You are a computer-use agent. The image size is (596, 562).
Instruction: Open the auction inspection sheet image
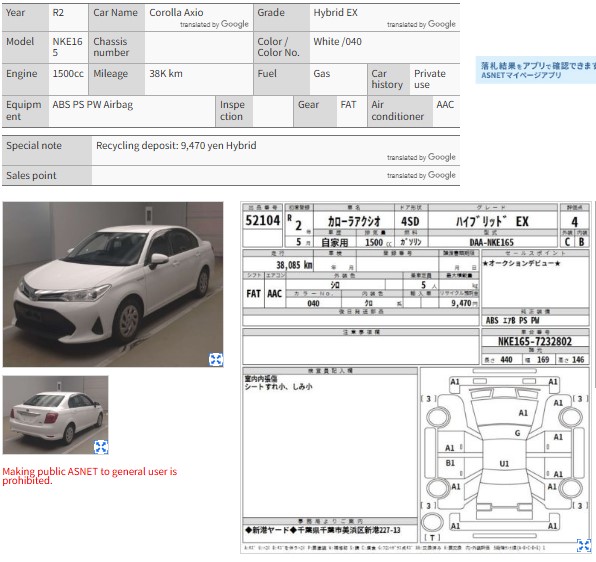416,378
